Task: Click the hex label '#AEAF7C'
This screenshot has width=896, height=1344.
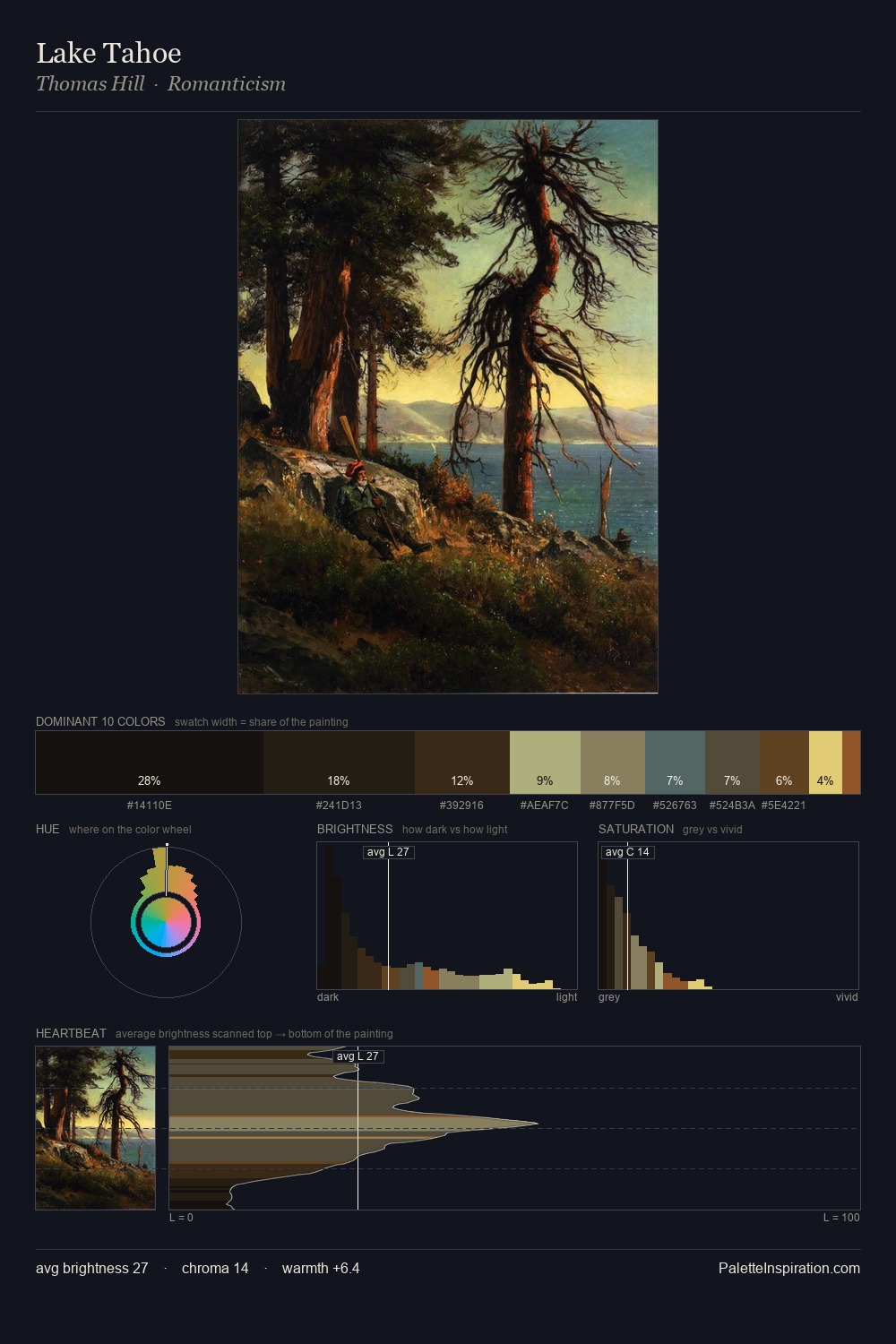Action: 545,806
